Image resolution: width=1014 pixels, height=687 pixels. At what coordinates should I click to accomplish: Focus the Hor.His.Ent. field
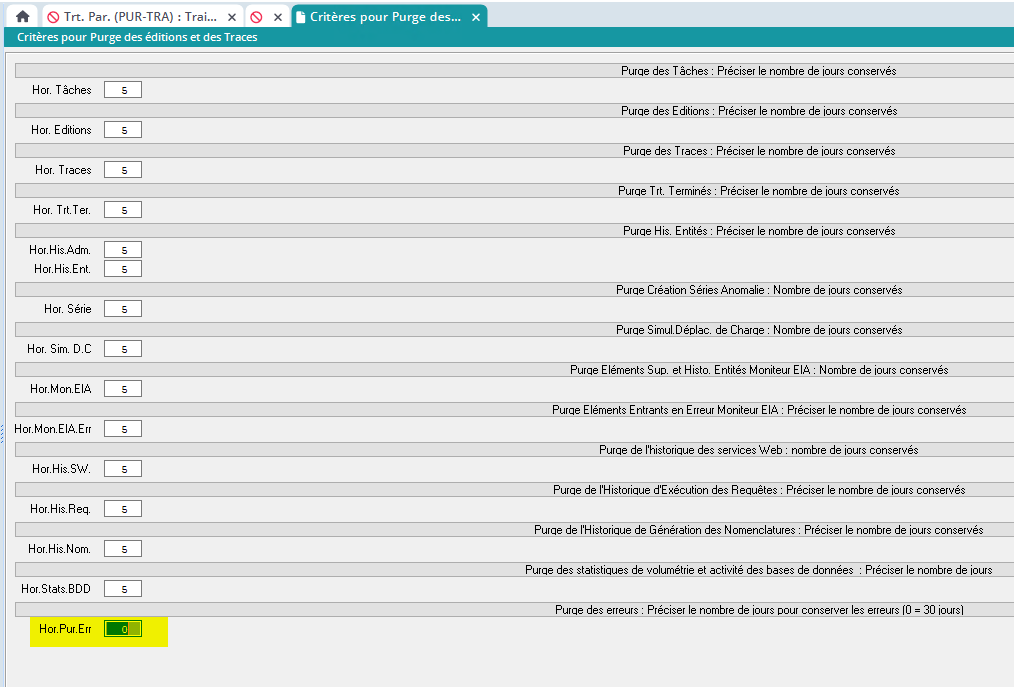point(123,269)
